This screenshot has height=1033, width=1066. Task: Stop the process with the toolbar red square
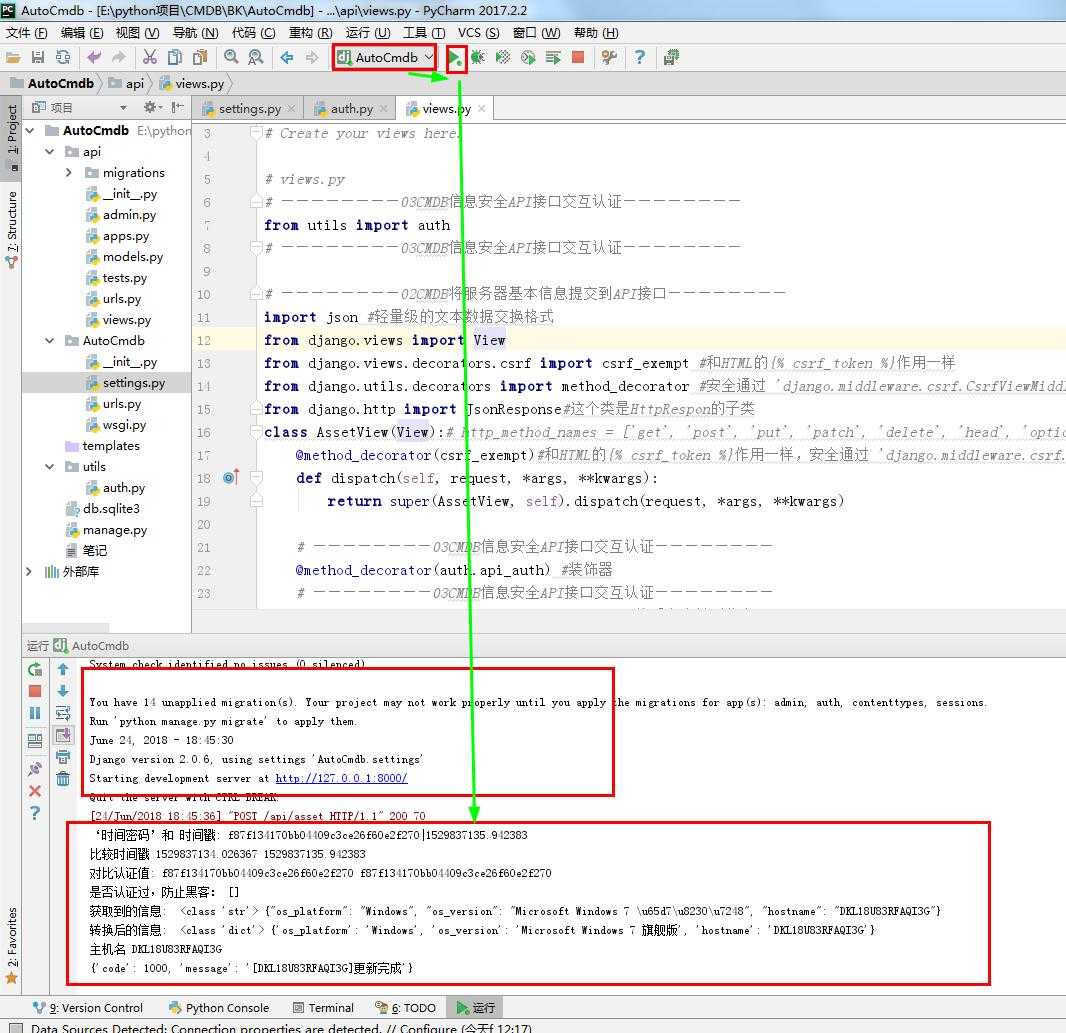(578, 58)
